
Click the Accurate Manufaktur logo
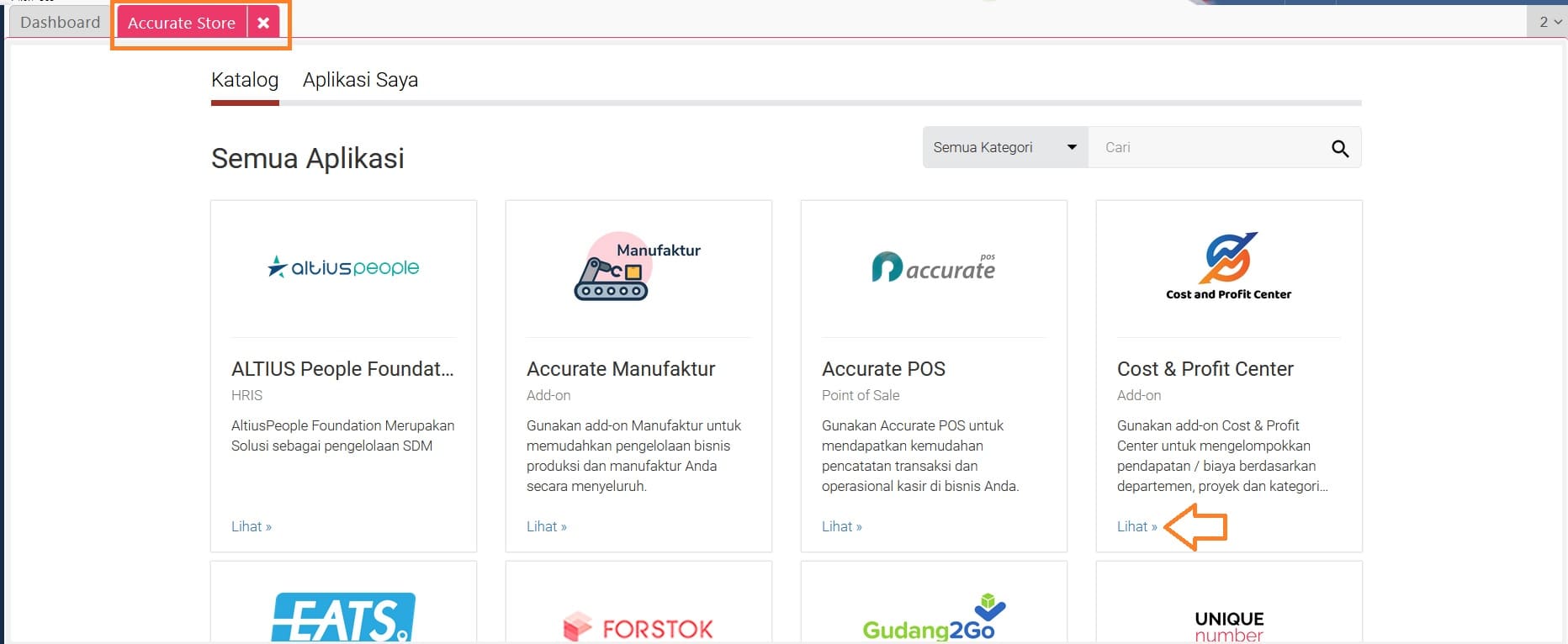pyautogui.click(x=638, y=267)
